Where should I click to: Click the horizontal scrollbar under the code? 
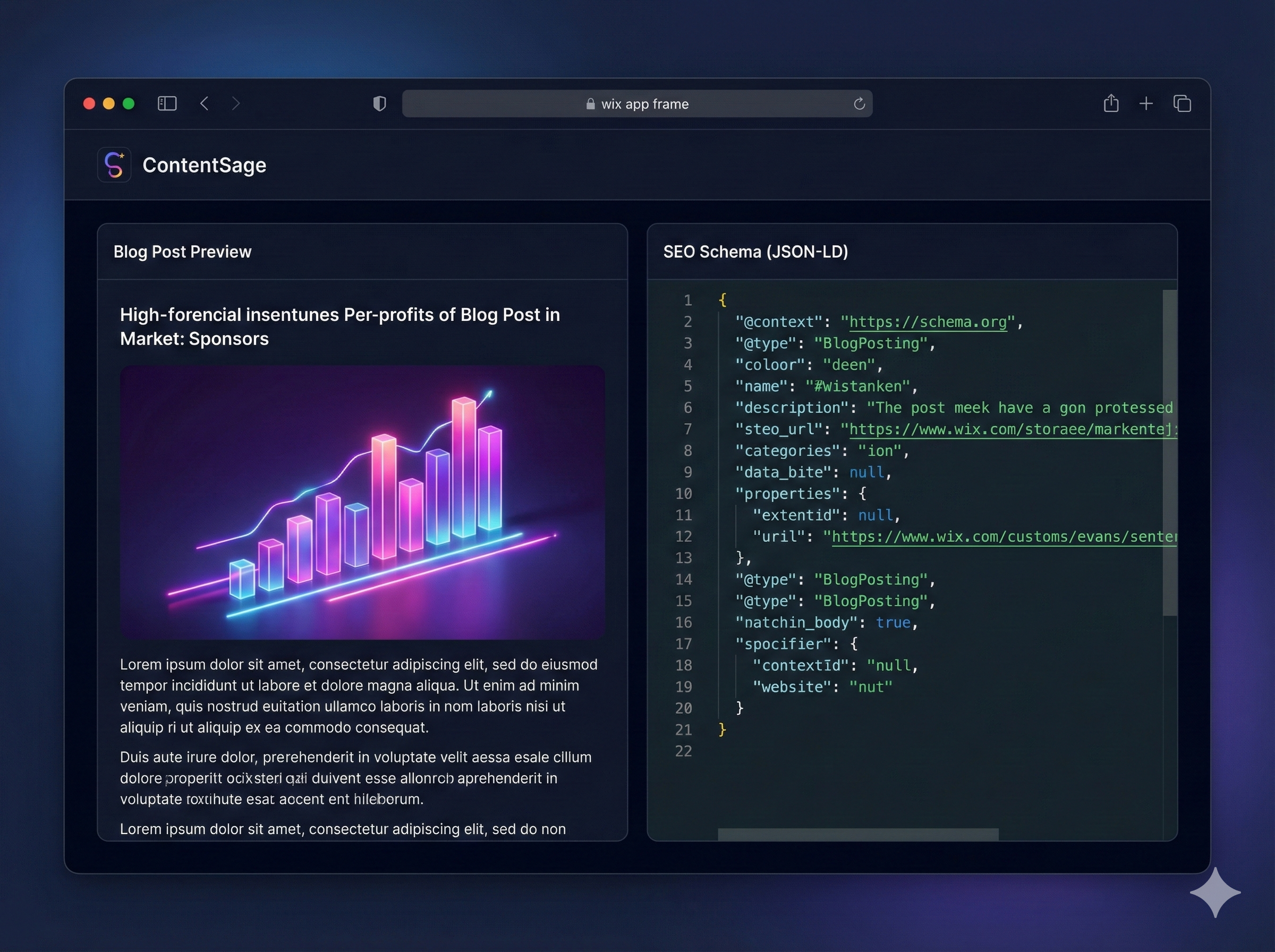pyautogui.click(x=857, y=834)
